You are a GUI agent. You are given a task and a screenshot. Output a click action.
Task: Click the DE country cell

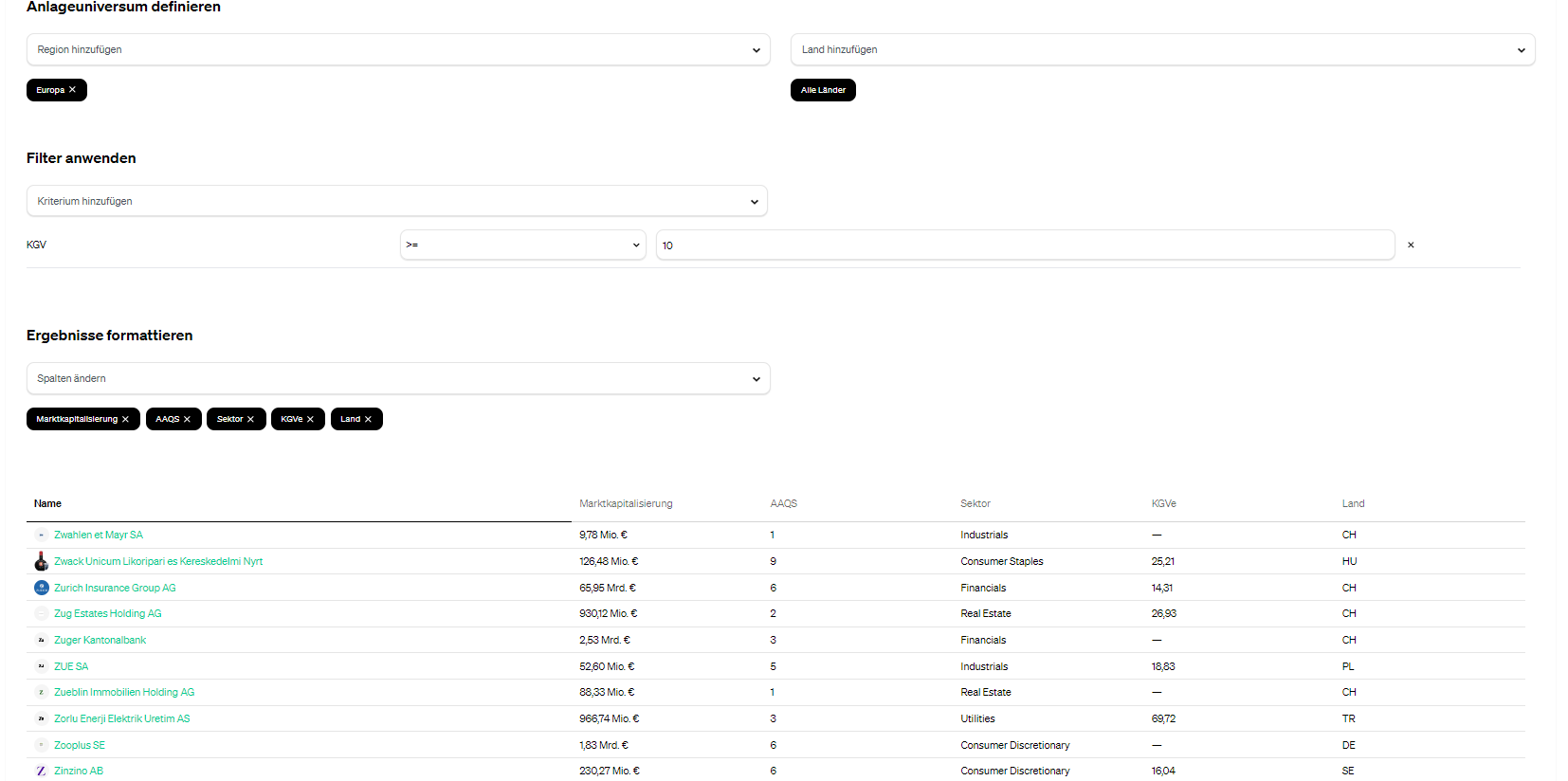coord(1348,745)
